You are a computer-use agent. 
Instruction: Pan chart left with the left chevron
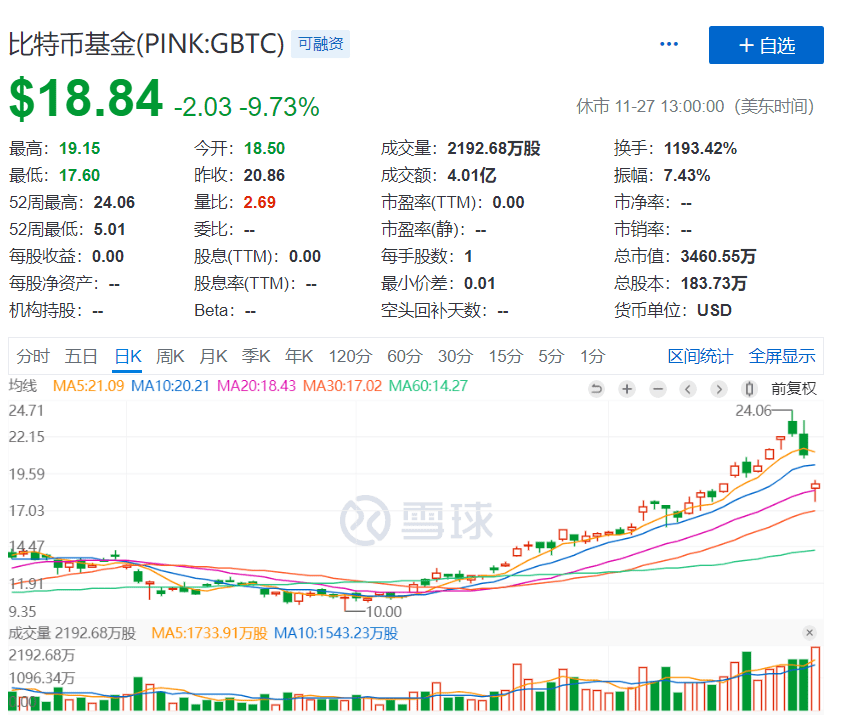(x=688, y=389)
